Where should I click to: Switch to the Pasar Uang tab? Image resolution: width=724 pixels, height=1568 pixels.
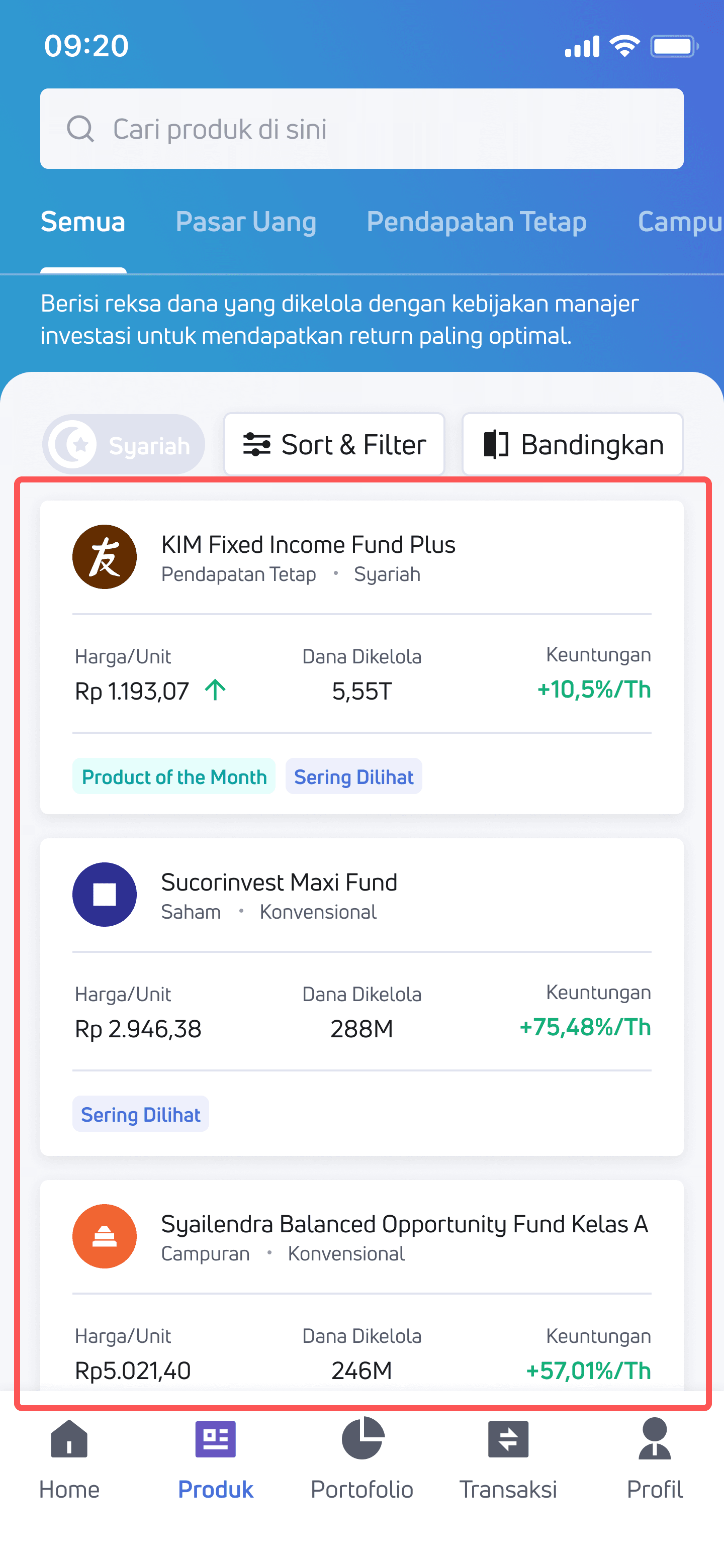[x=245, y=222]
